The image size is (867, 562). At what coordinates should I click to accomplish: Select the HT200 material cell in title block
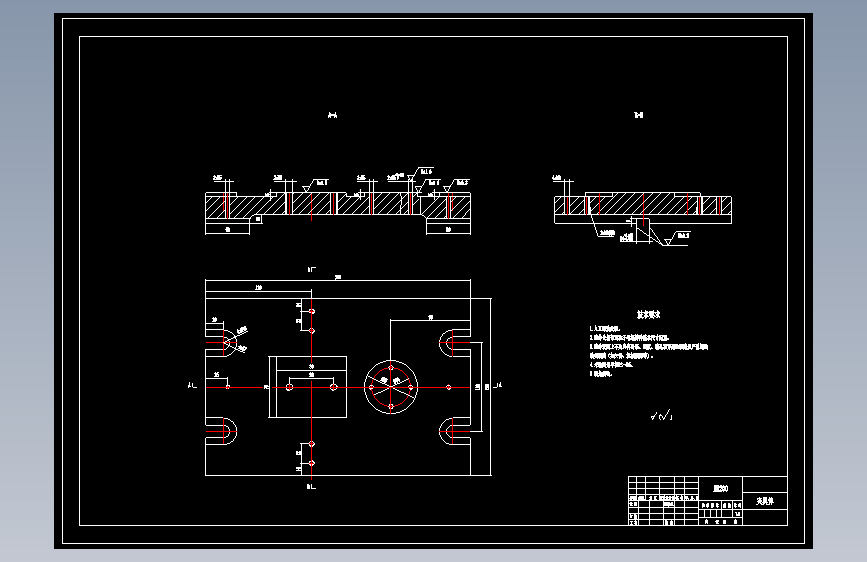720,488
